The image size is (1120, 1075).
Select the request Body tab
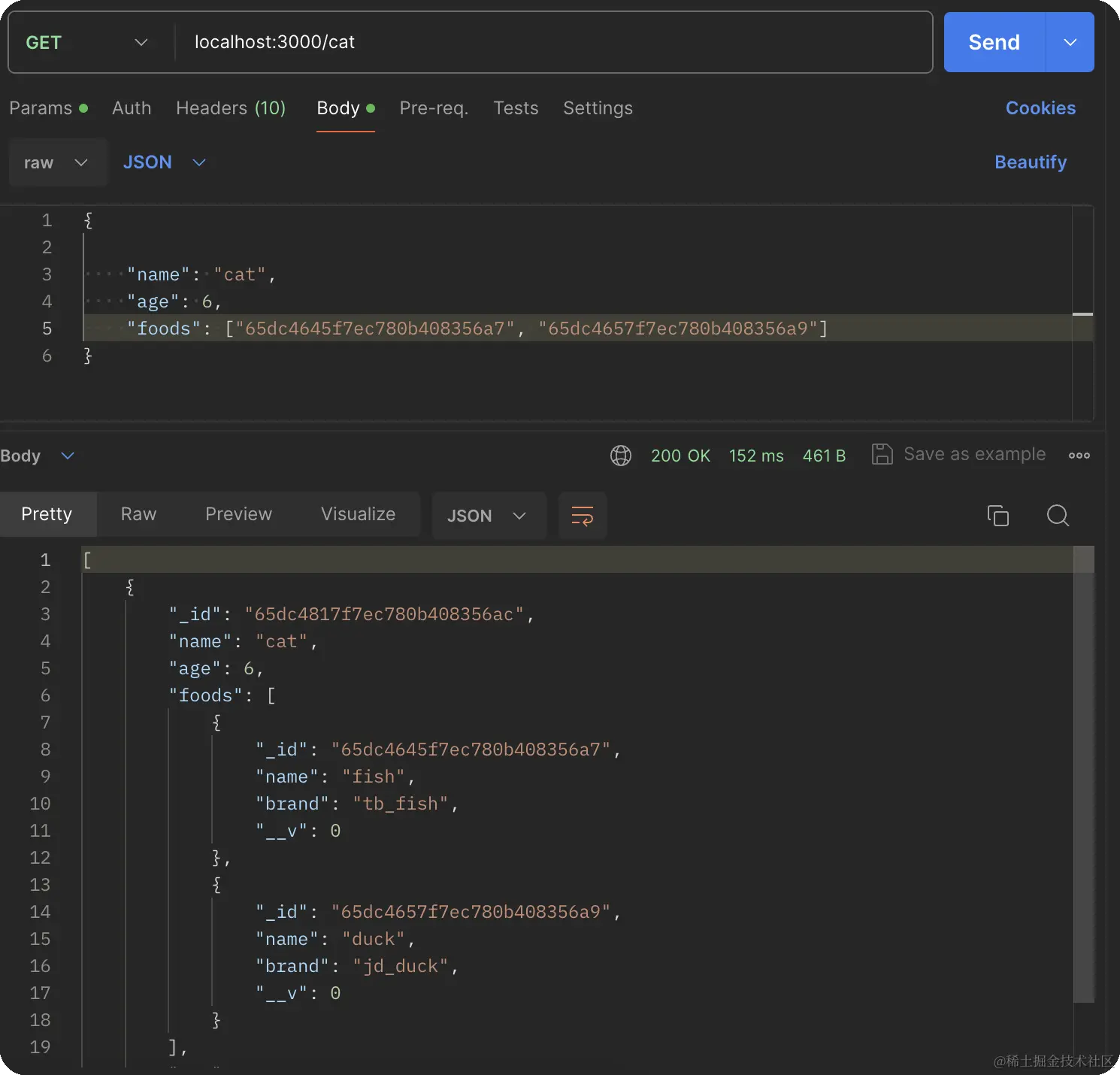[x=346, y=108]
